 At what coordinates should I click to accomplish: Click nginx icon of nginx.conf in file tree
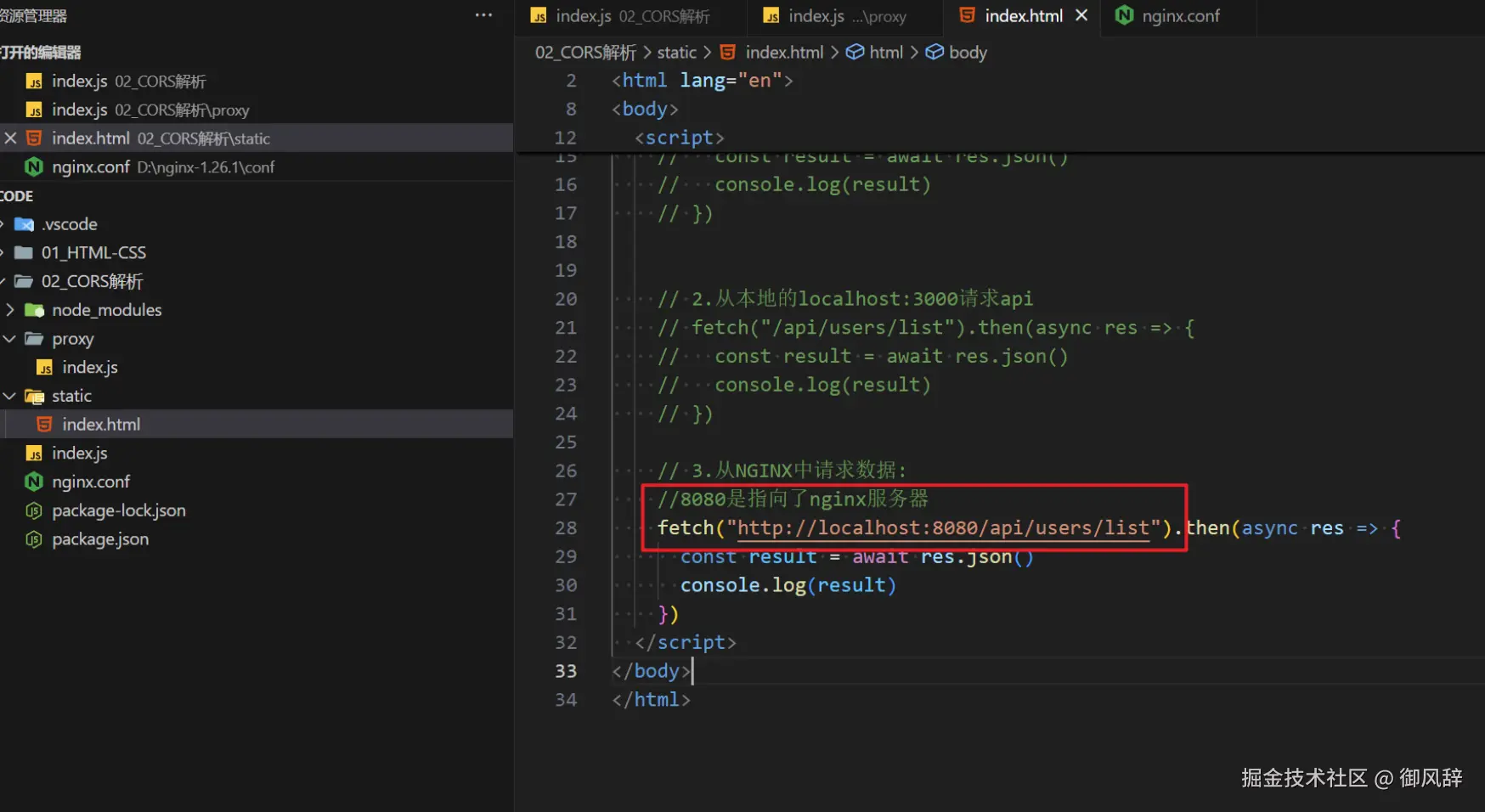coord(34,482)
